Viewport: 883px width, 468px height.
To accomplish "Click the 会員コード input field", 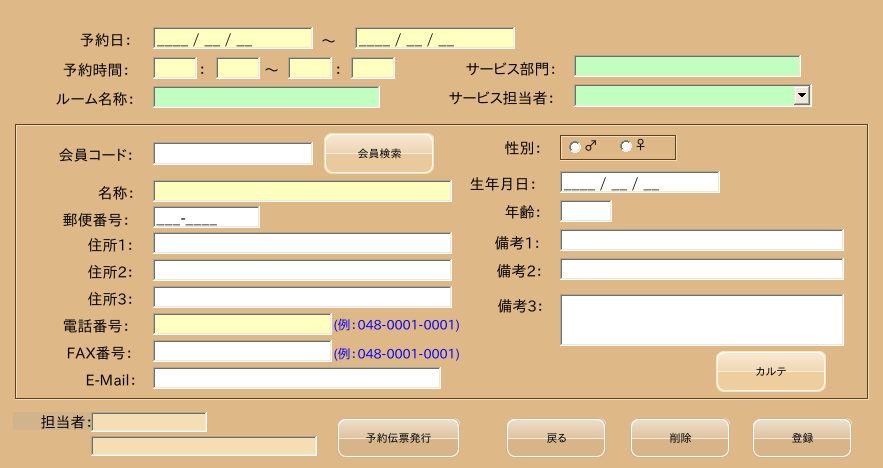I will pyautogui.click(x=233, y=154).
